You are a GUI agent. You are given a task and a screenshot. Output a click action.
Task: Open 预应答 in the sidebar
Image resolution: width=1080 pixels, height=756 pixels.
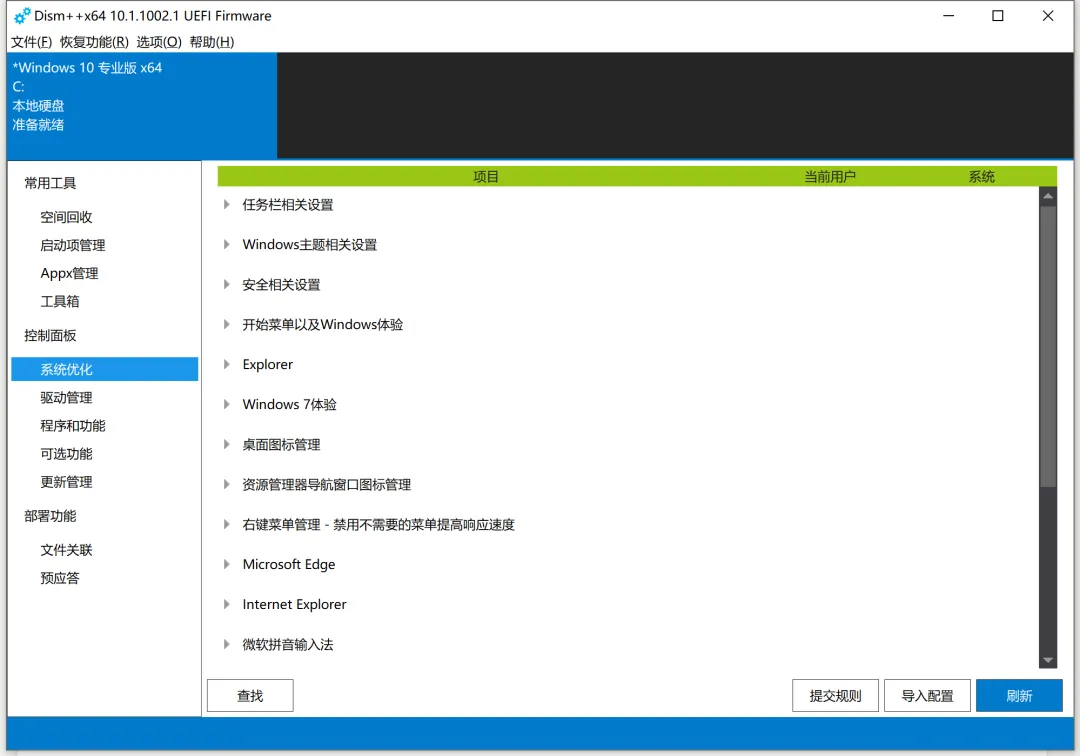tap(59, 578)
